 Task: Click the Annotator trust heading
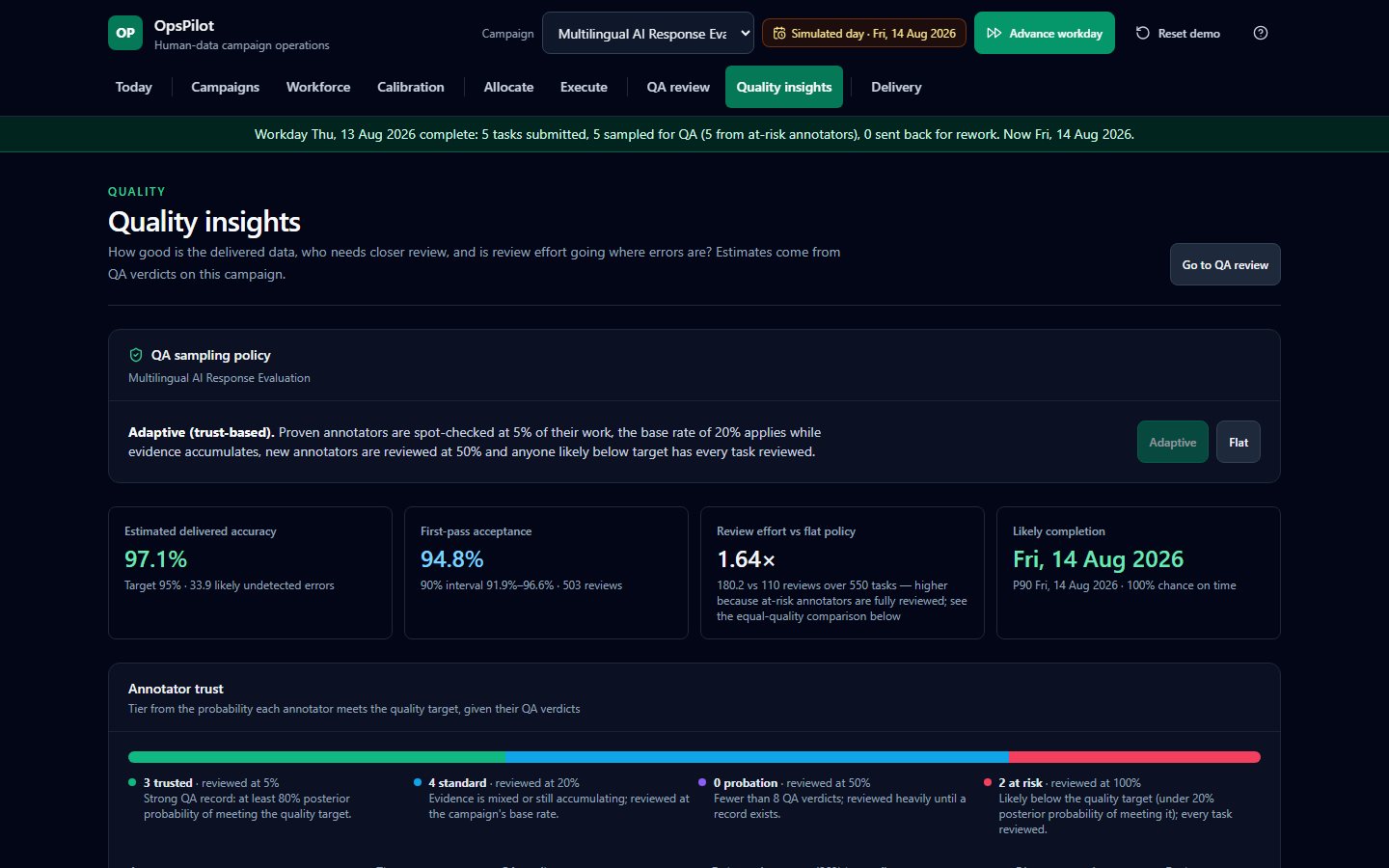[176, 689]
